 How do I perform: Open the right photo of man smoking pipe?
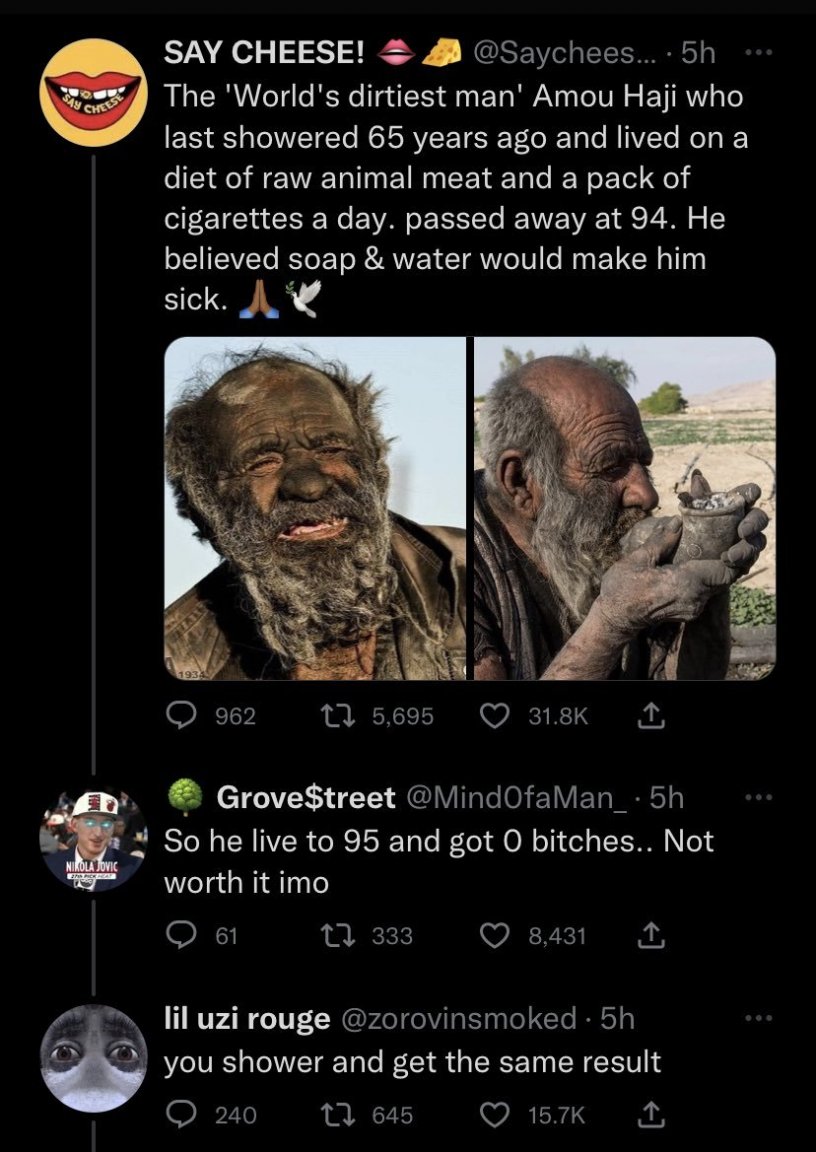(x=625, y=508)
